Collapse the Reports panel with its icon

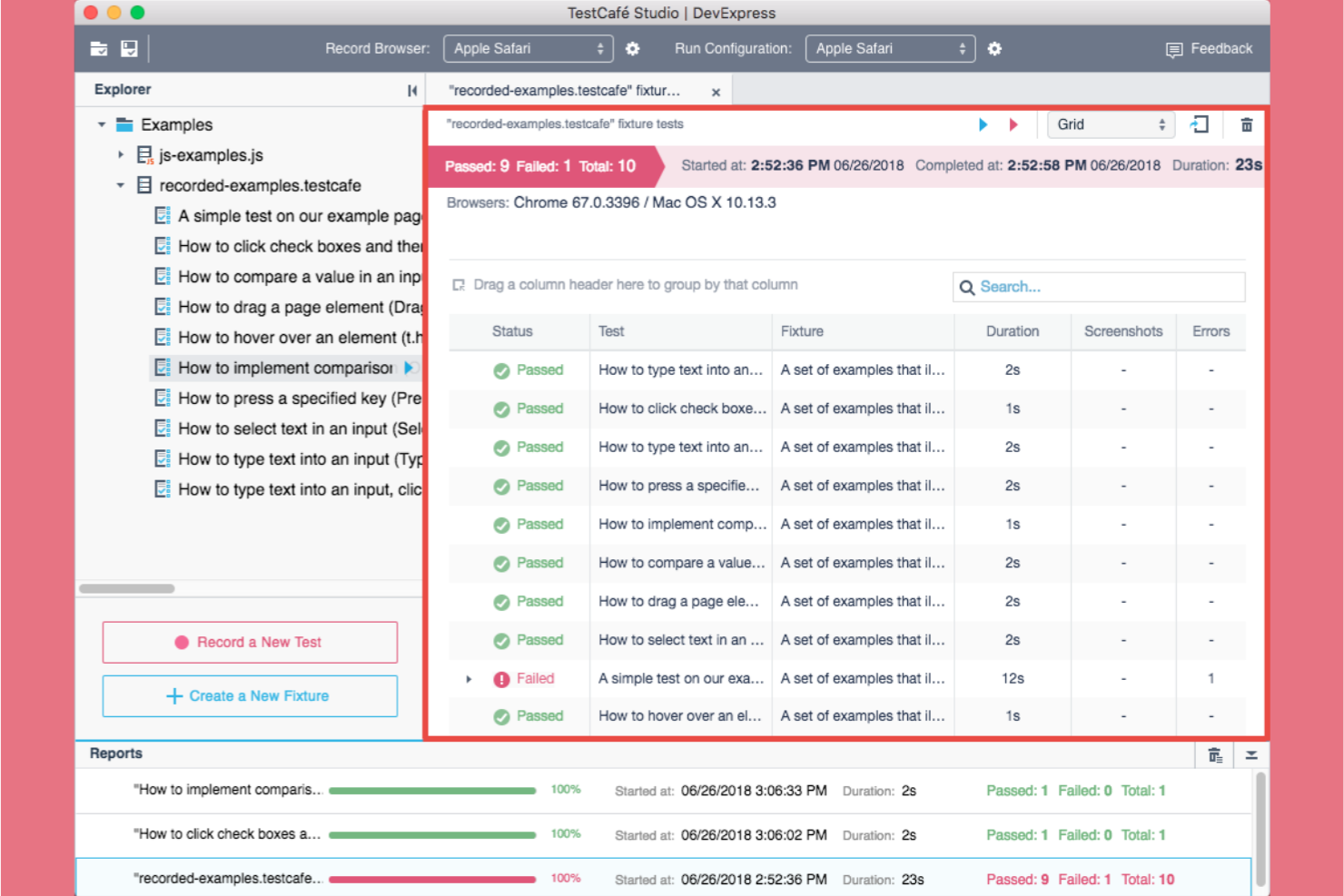1251,755
